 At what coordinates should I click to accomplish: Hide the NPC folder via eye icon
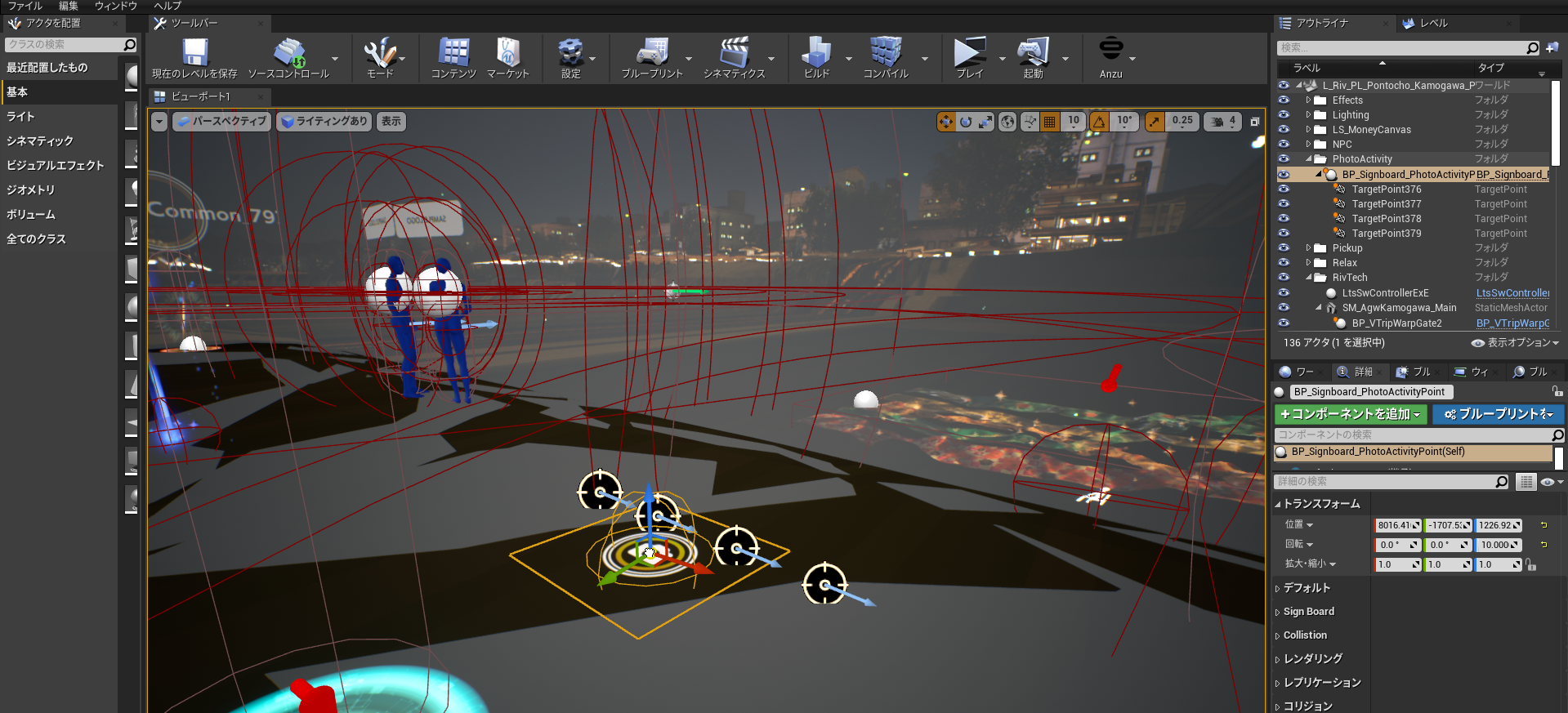1284,145
